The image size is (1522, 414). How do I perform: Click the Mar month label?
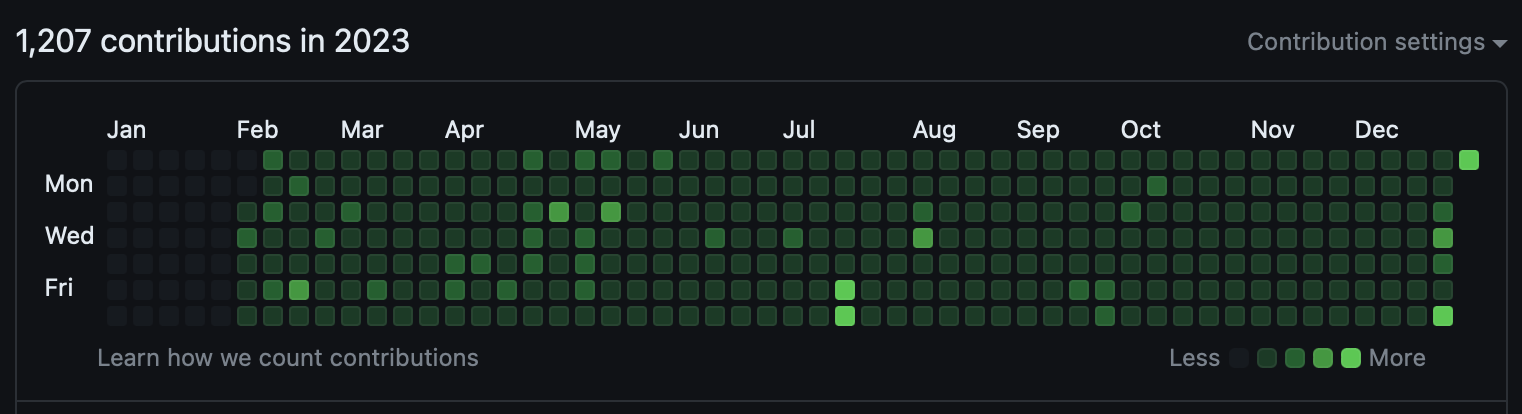pyautogui.click(x=362, y=130)
